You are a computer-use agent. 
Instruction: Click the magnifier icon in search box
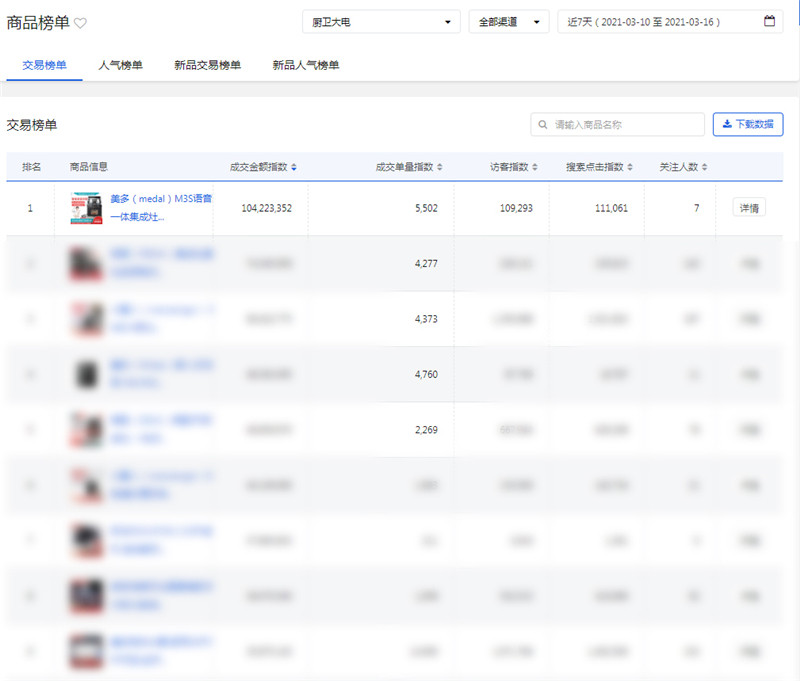click(x=543, y=125)
